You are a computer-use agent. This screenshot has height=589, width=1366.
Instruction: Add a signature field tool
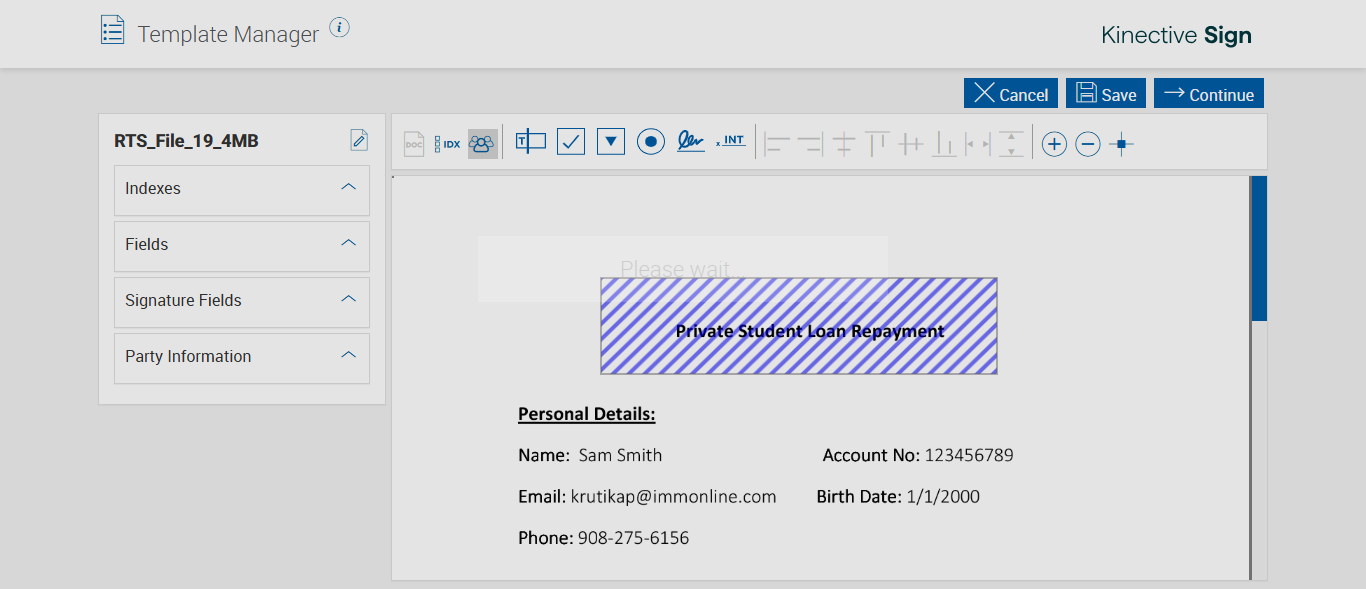click(690, 141)
